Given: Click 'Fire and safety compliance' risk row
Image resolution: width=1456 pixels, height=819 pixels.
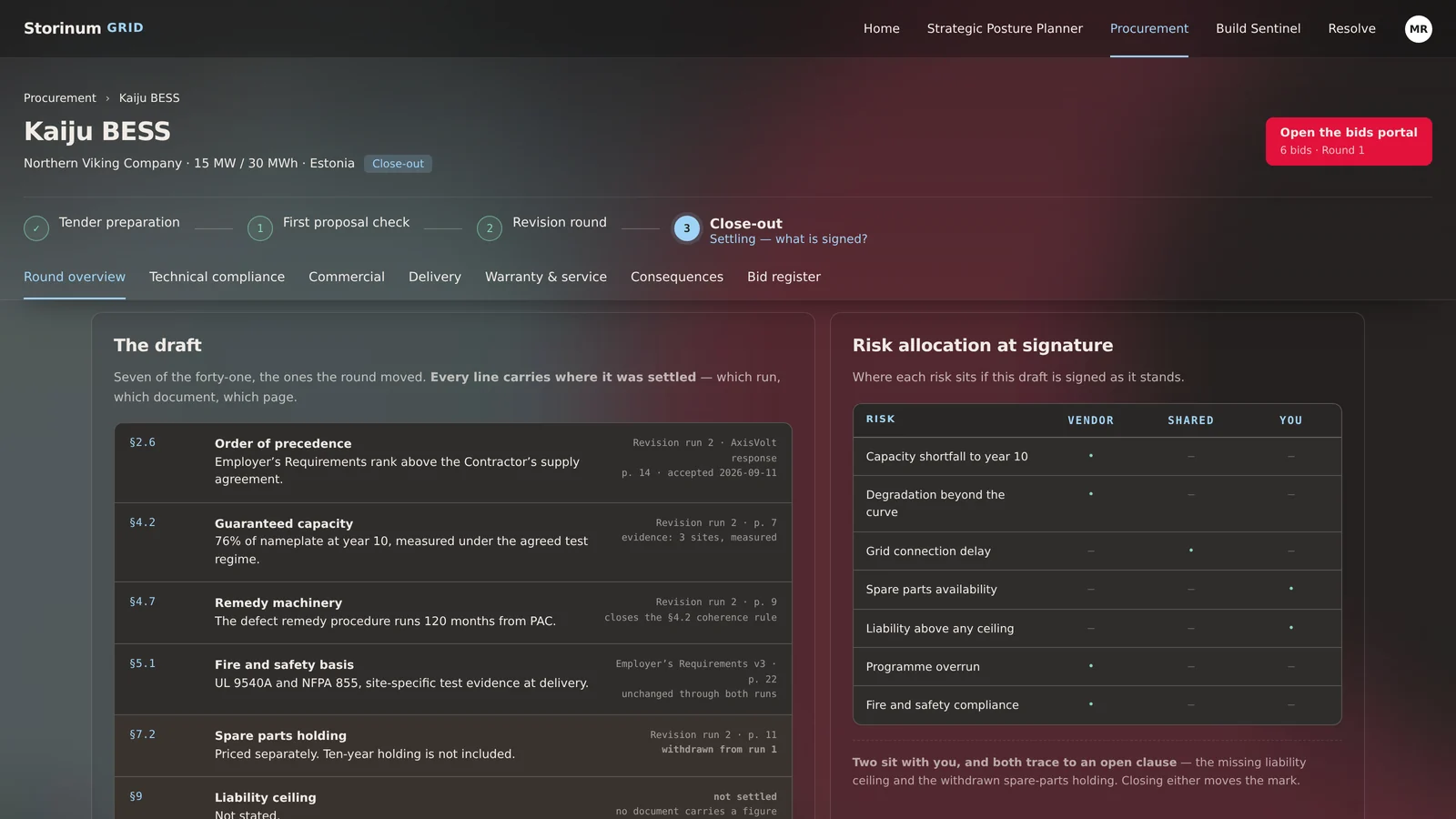Looking at the screenshot, I should pos(1097,705).
